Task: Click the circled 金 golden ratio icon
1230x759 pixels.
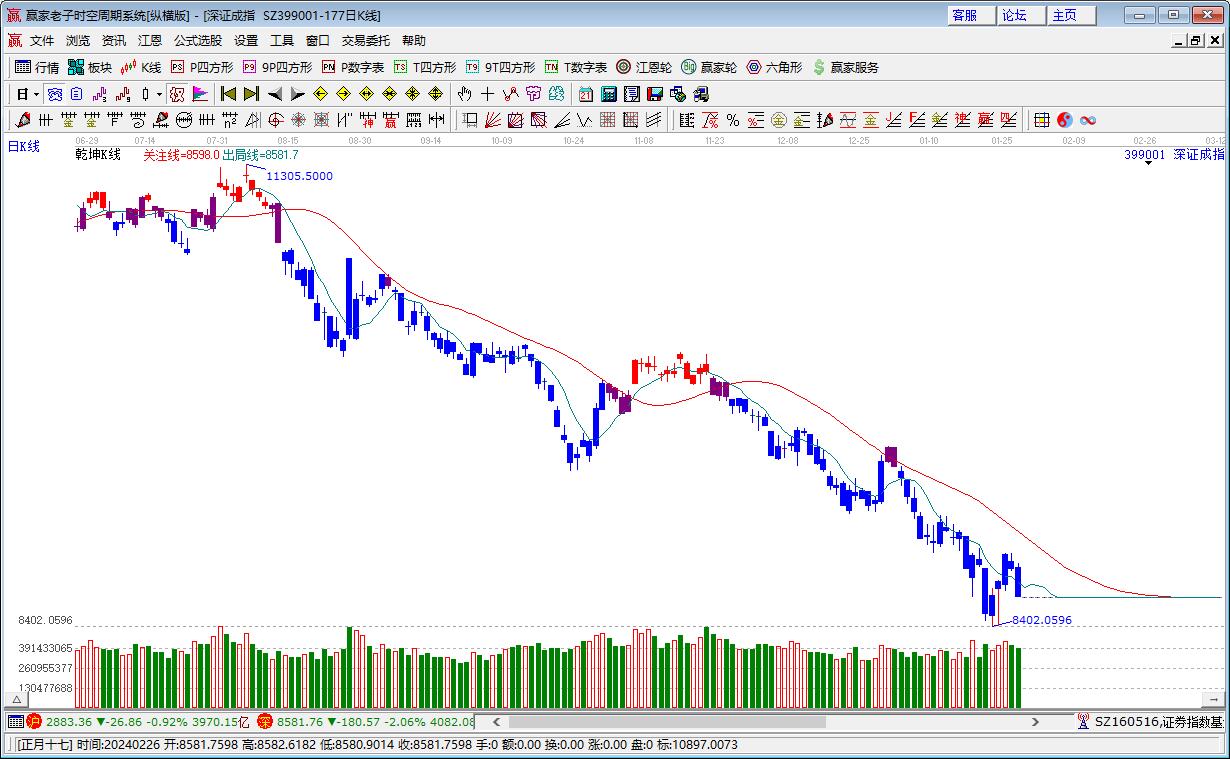Action: point(779,120)
